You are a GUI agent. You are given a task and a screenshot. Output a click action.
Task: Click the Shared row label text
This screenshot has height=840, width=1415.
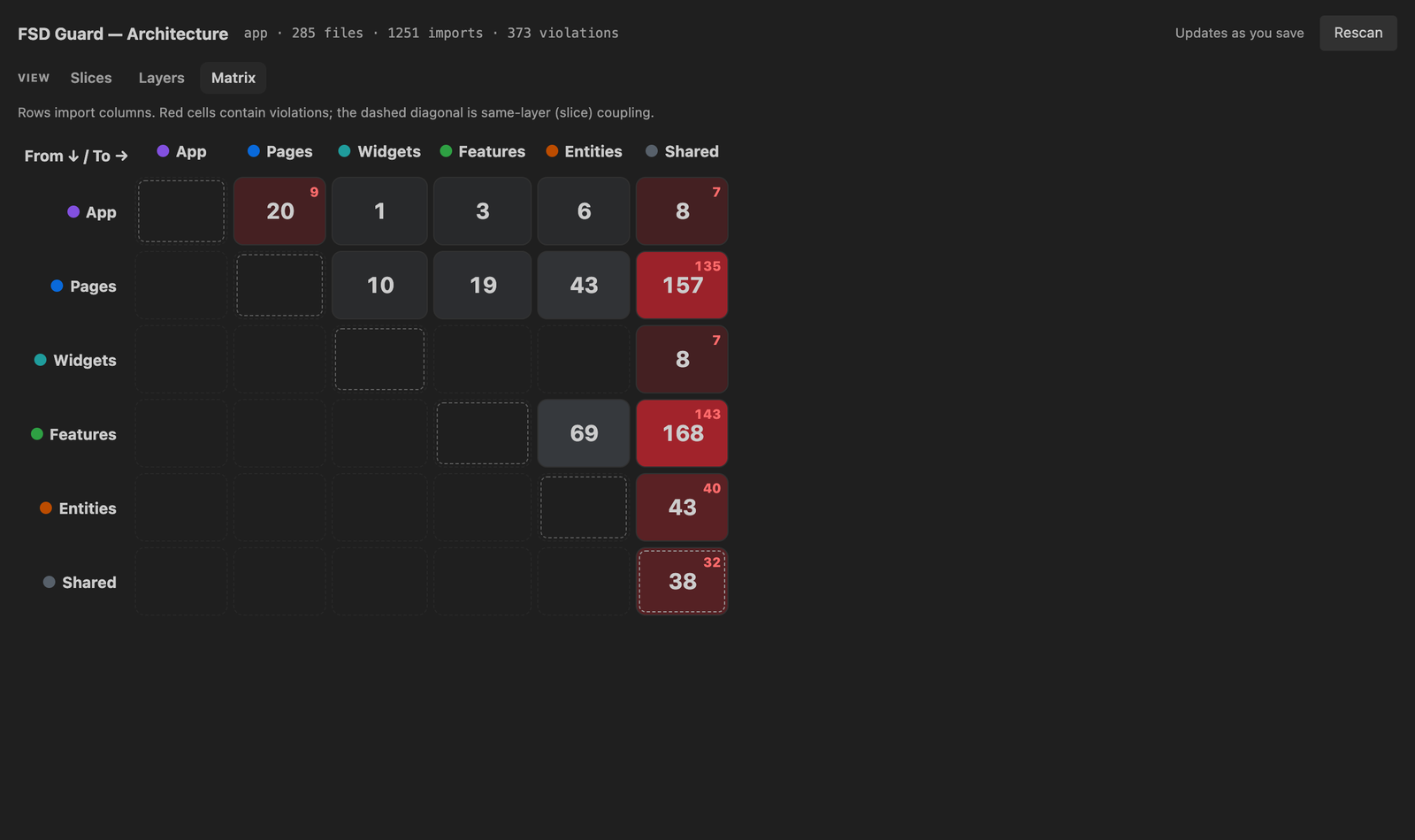click(x=89, y=583)
